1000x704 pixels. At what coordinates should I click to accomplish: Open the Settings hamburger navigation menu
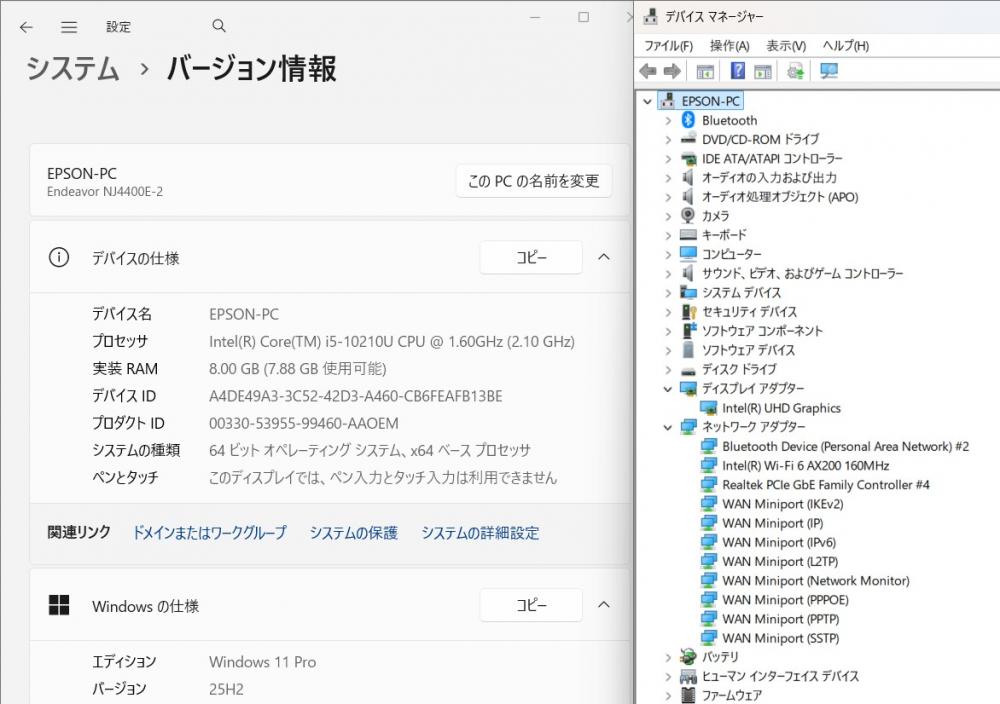[69, 27]
